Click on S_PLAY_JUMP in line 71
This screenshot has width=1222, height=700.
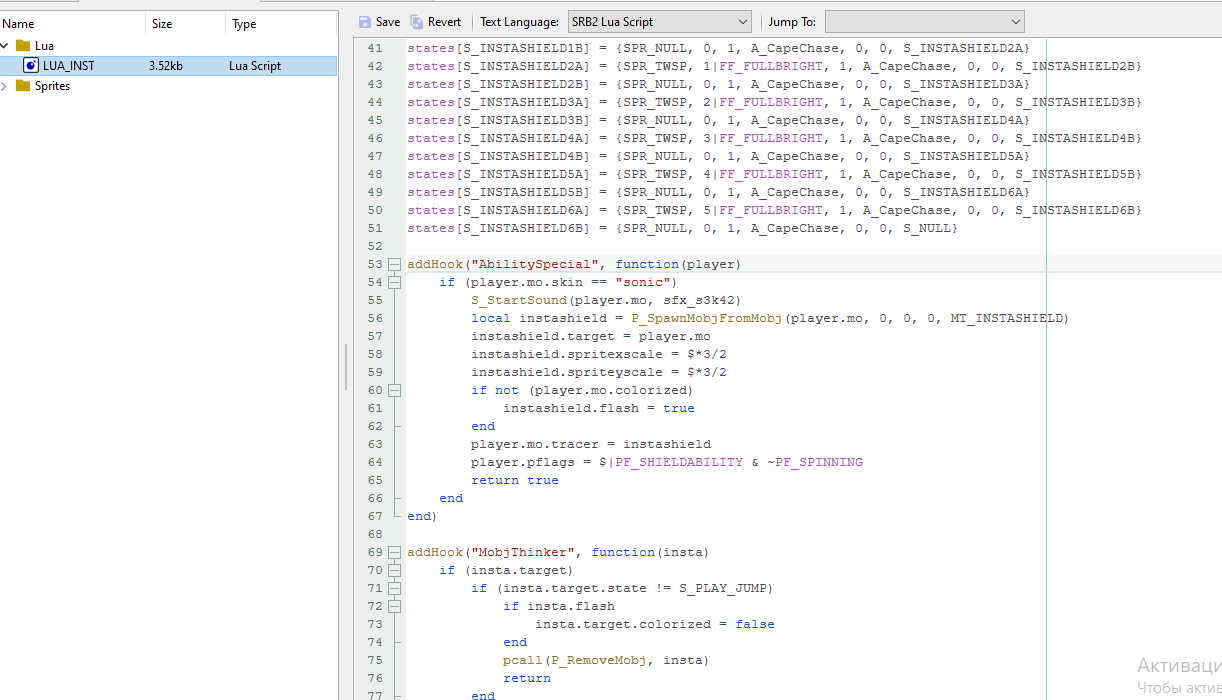724,589
